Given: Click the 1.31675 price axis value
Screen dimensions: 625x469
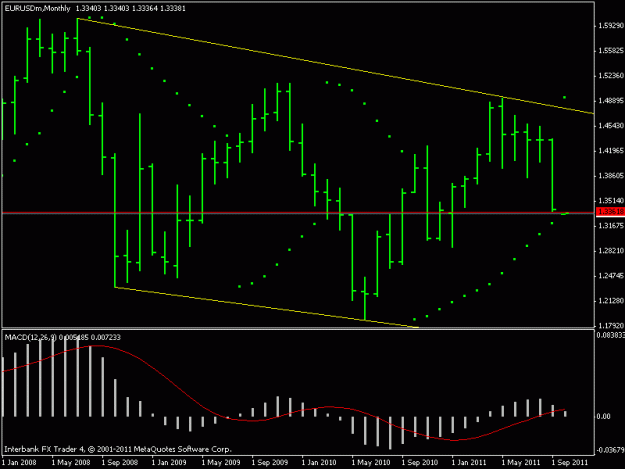Looking at the screenshot, I should coord(611,226).
